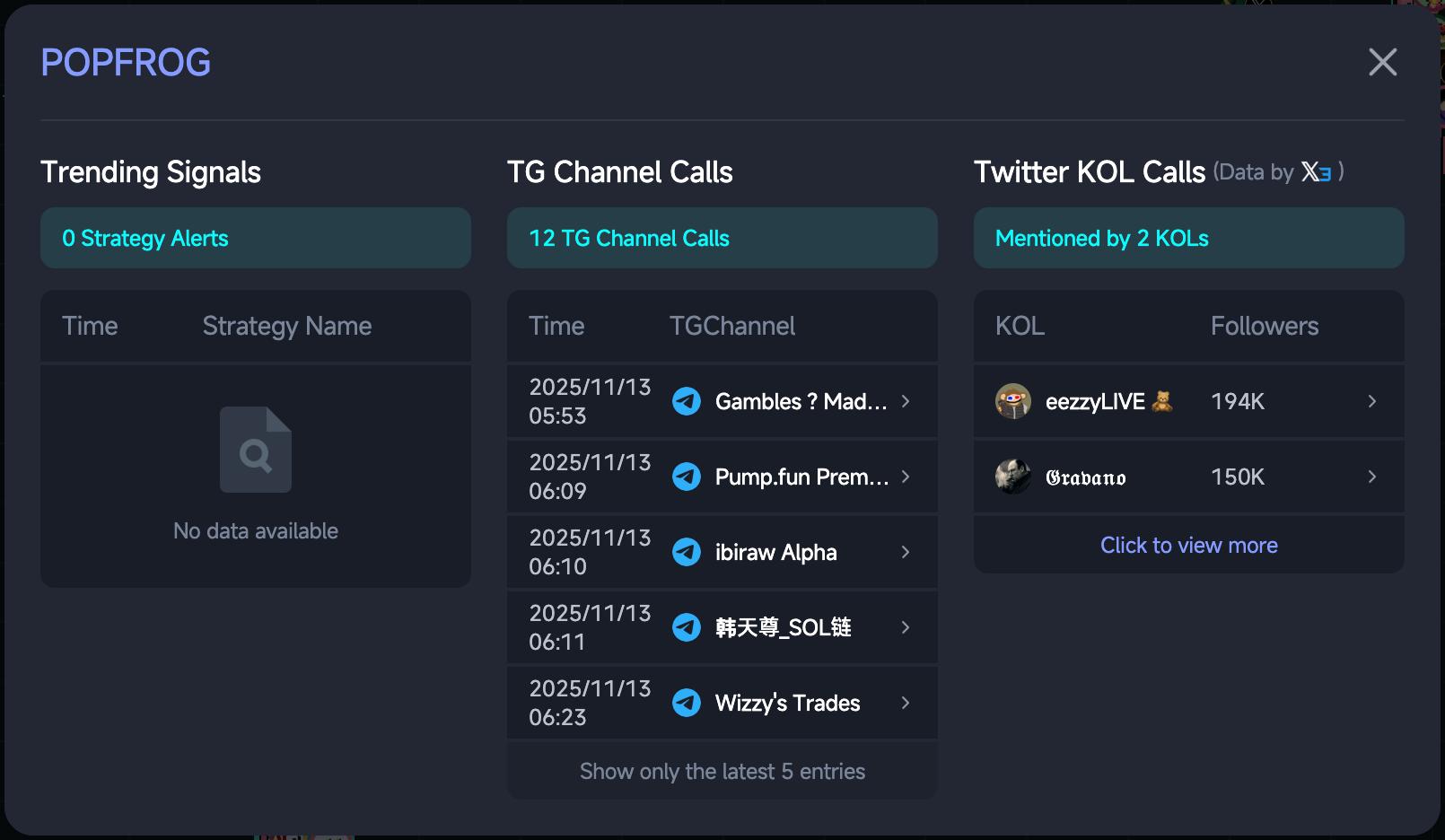Viewport: 1445px width, 840px height.
Task: Click Telegram icon beside Wizzy's Trades
Action: 687,703
